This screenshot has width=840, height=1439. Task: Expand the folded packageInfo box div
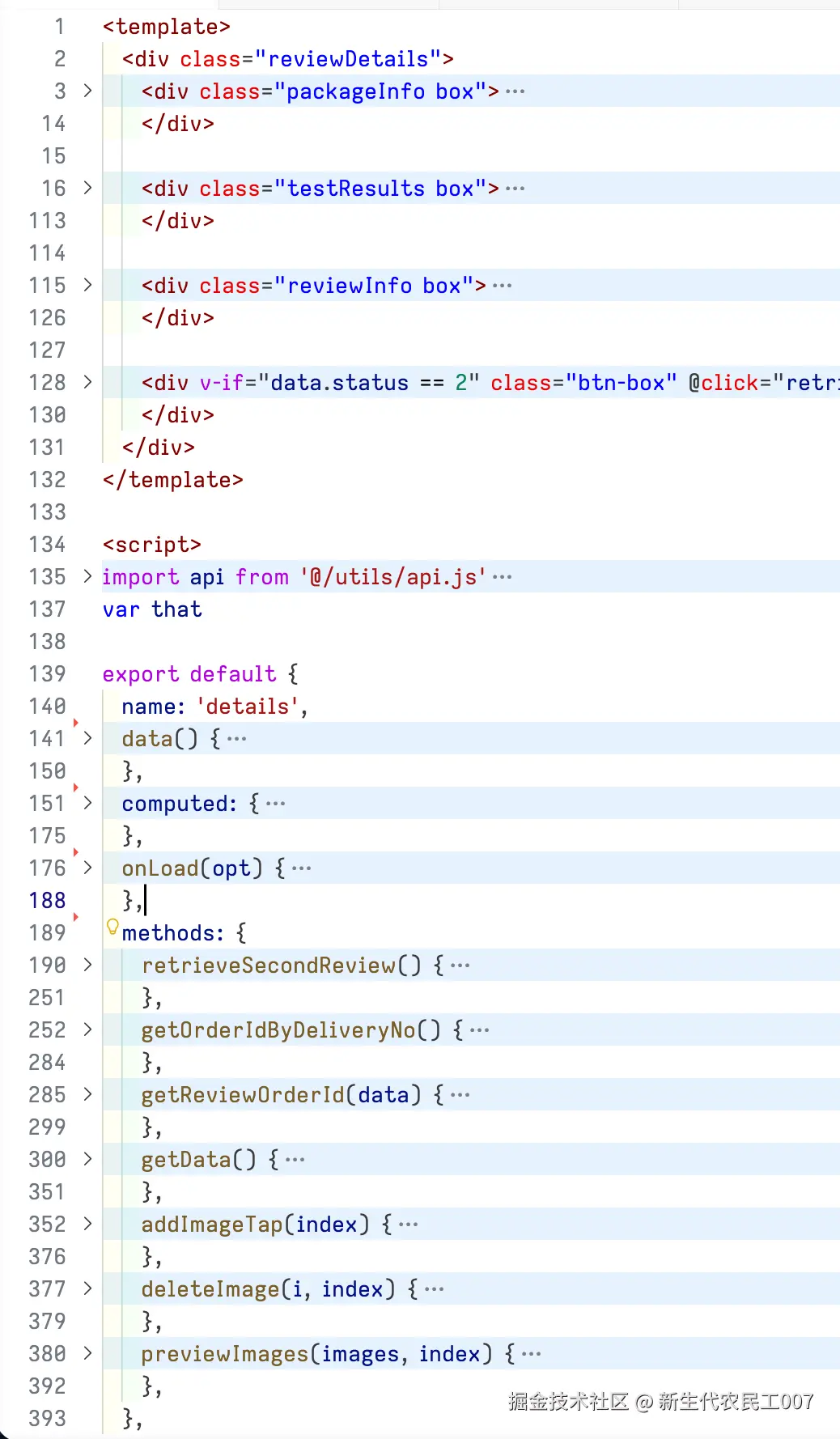tap(87, 91)
